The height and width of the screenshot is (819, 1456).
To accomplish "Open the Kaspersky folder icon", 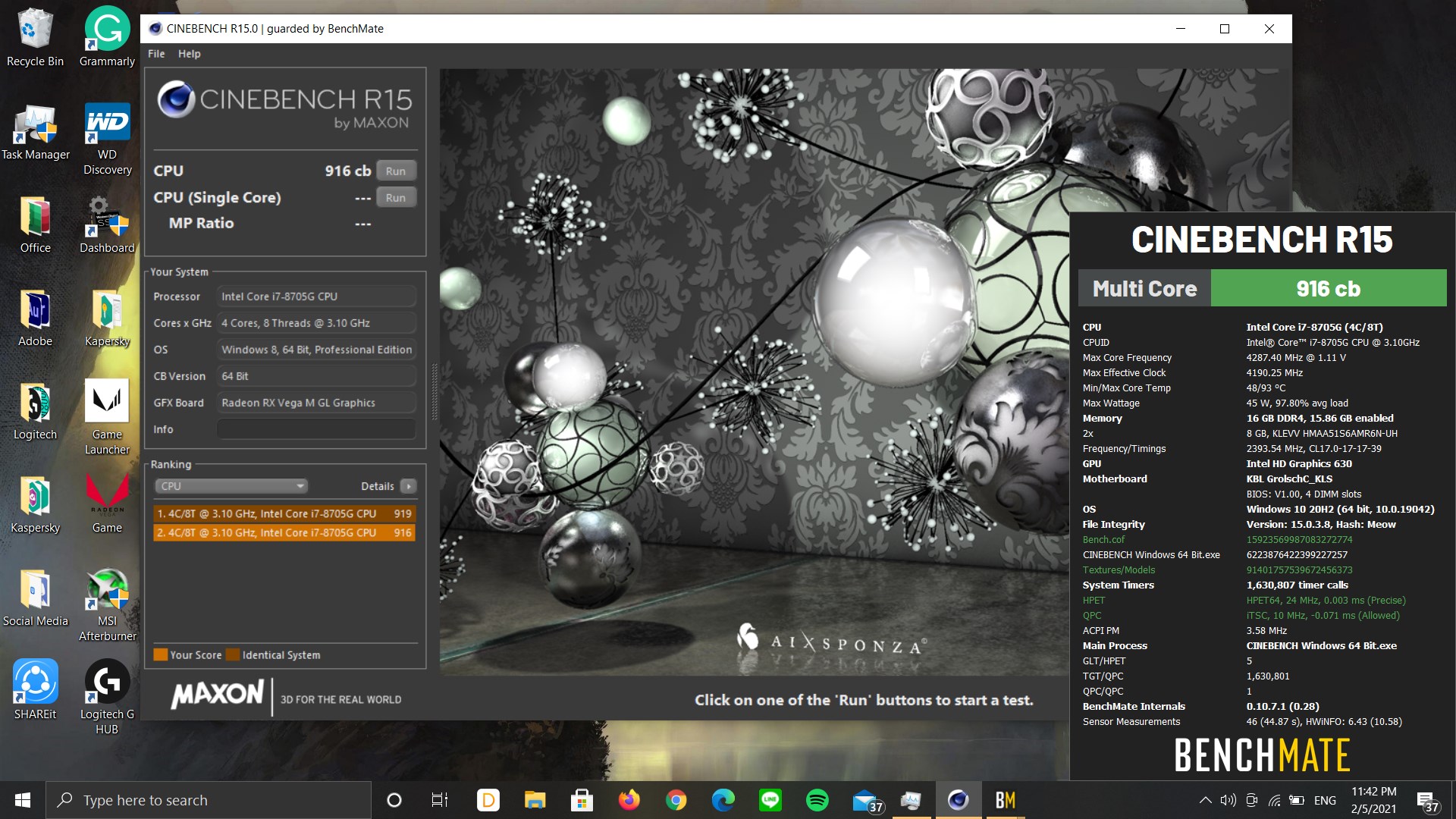I will 35,505.
